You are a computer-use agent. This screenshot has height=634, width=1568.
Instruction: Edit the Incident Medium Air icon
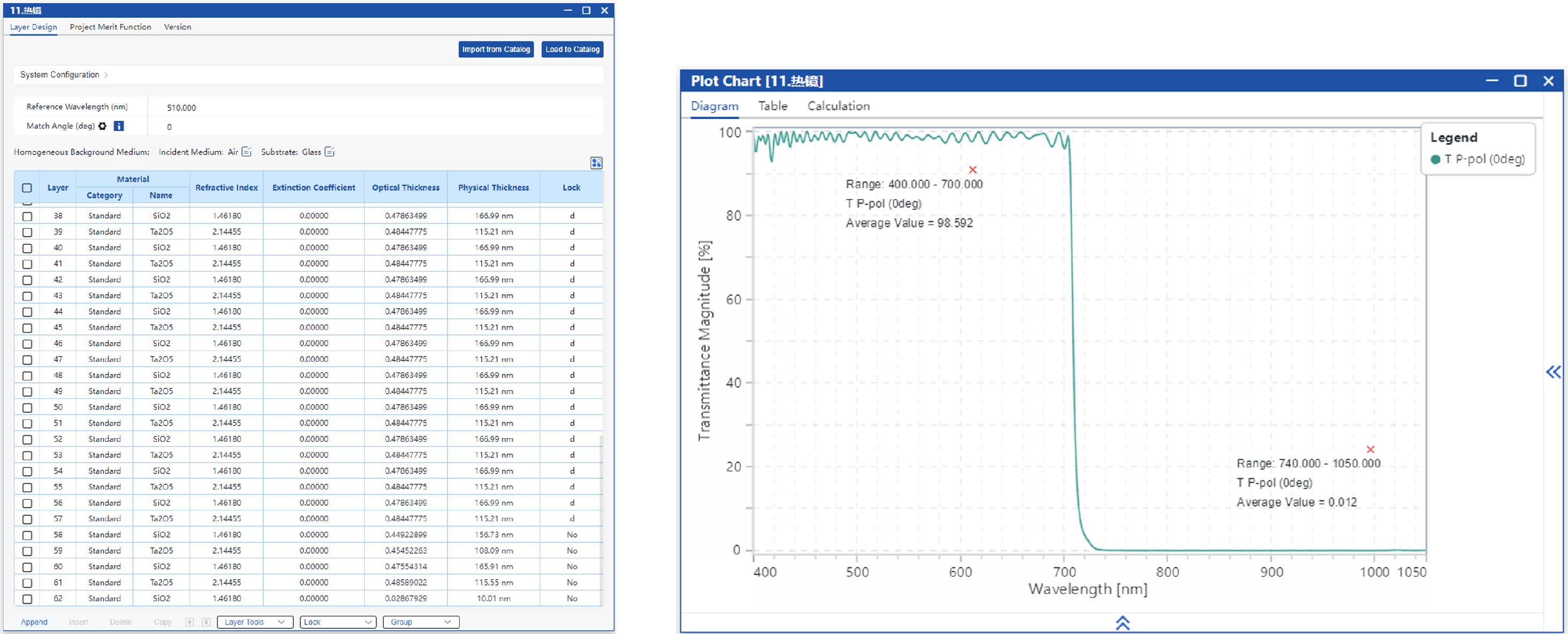246,151
